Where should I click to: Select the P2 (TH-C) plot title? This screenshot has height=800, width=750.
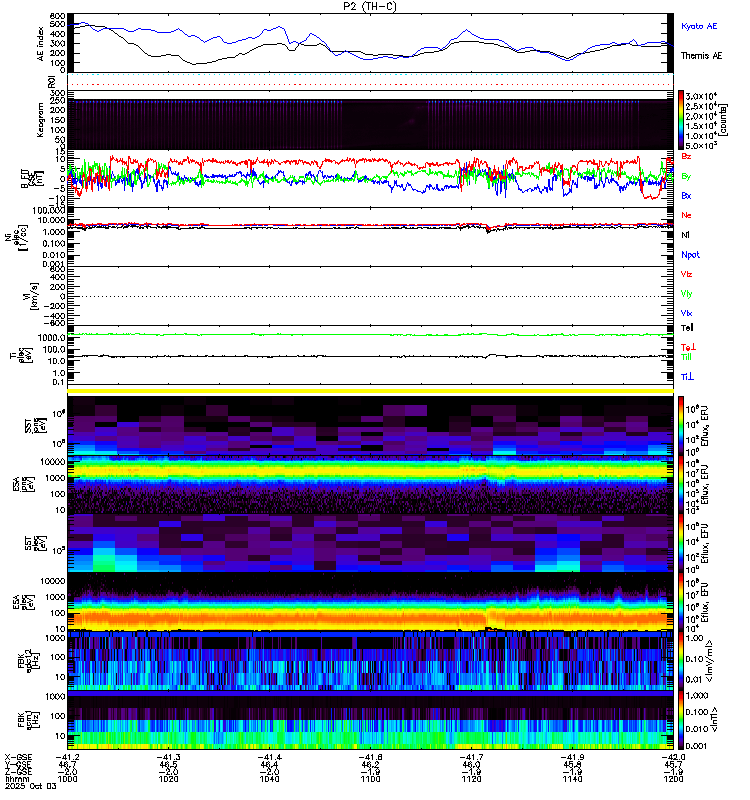(370, 6)
